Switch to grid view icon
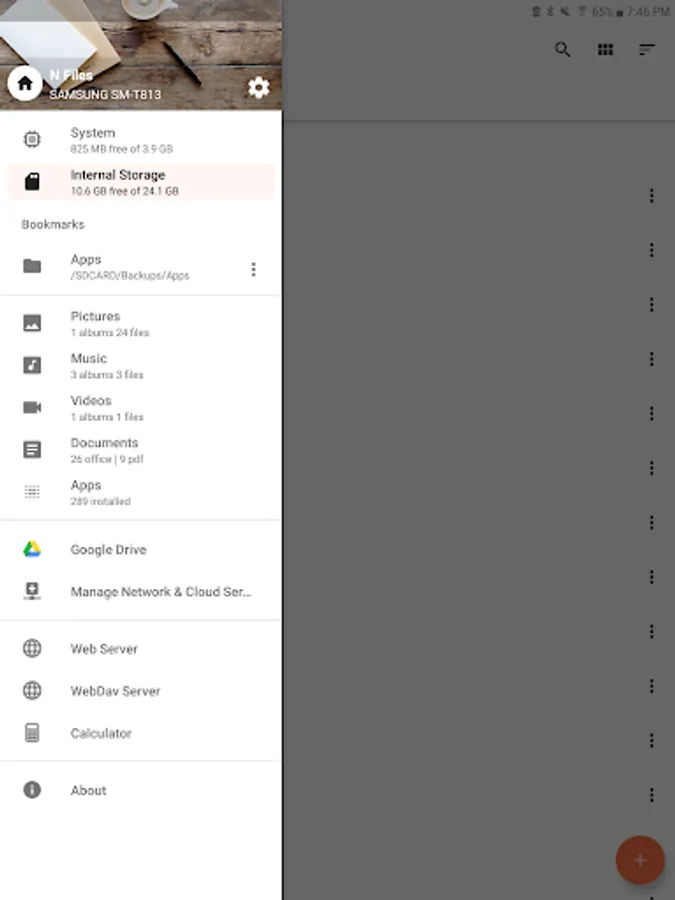The height and width of the screenshot is (900, 675). (x=606, y=49)
